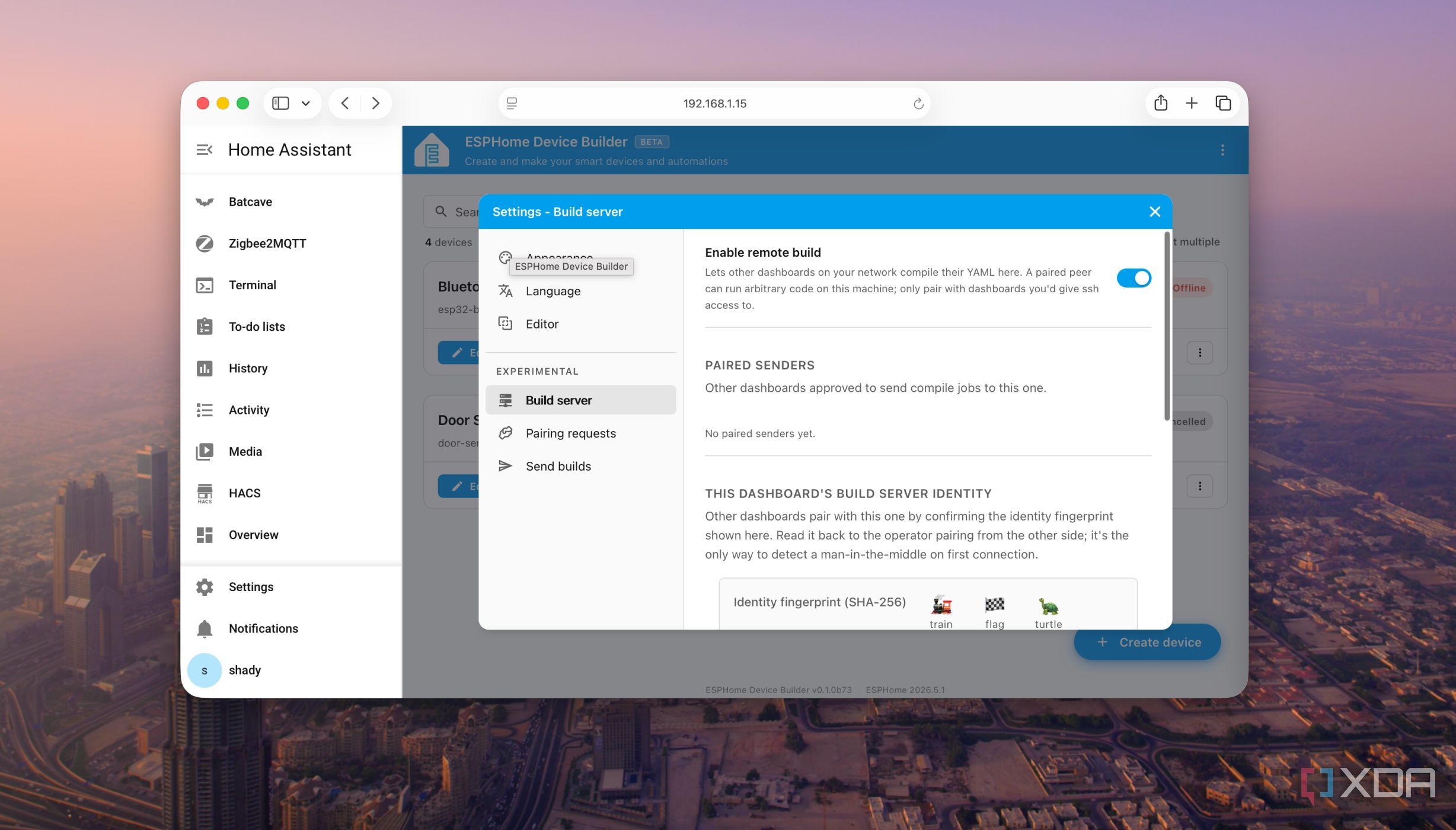Open a new Safari tab
This screenshot has height=830, width=1456.
pos(1192,103)
